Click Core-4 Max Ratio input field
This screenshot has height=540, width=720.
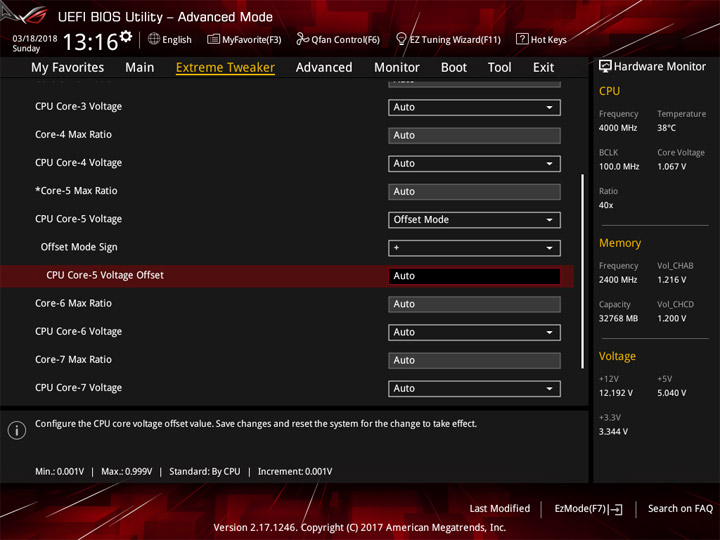click(474, 135)
